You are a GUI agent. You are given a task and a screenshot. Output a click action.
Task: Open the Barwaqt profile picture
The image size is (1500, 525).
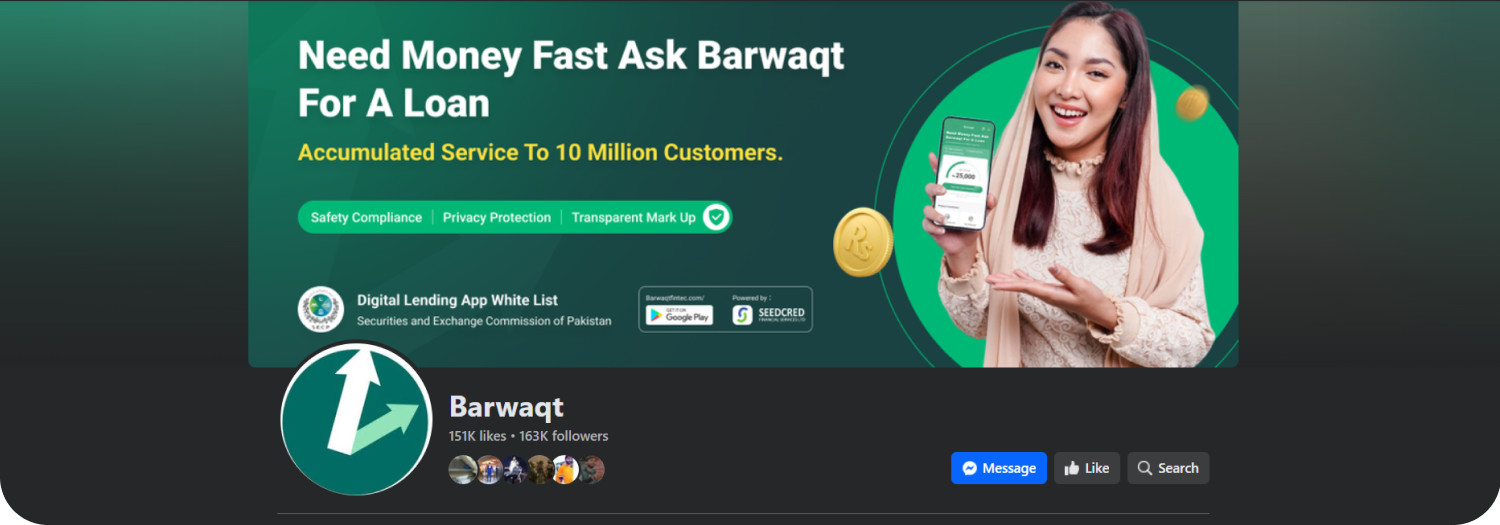pos(357,419)
